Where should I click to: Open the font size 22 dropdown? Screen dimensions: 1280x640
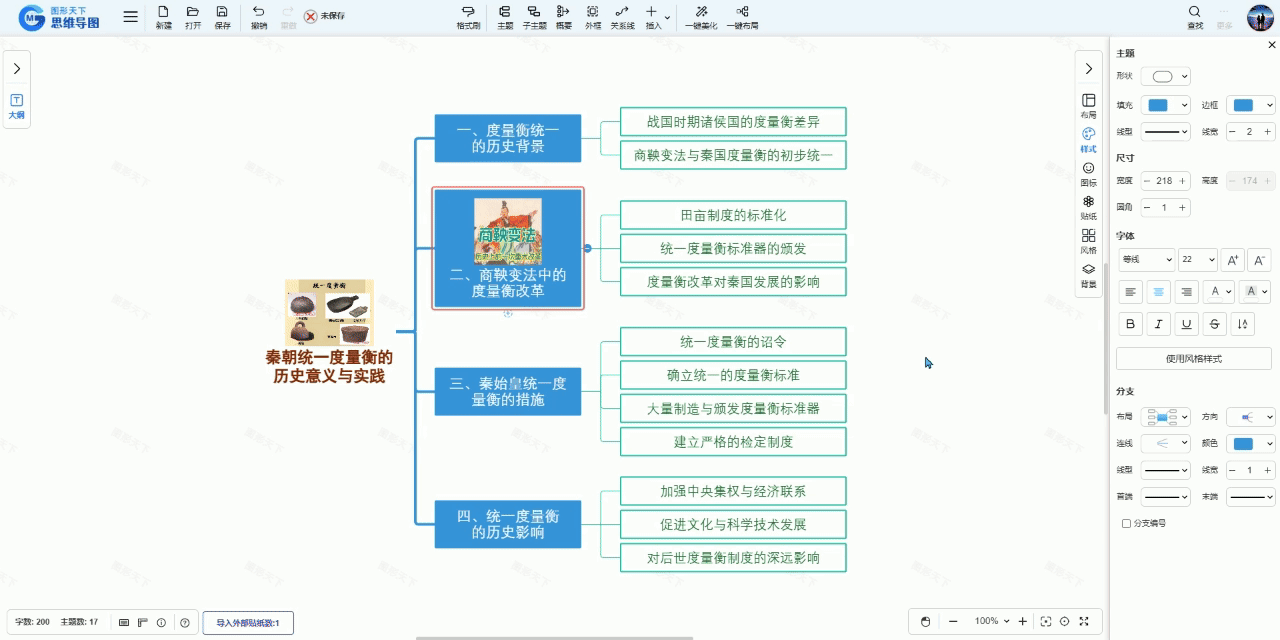coord(1197,260)
